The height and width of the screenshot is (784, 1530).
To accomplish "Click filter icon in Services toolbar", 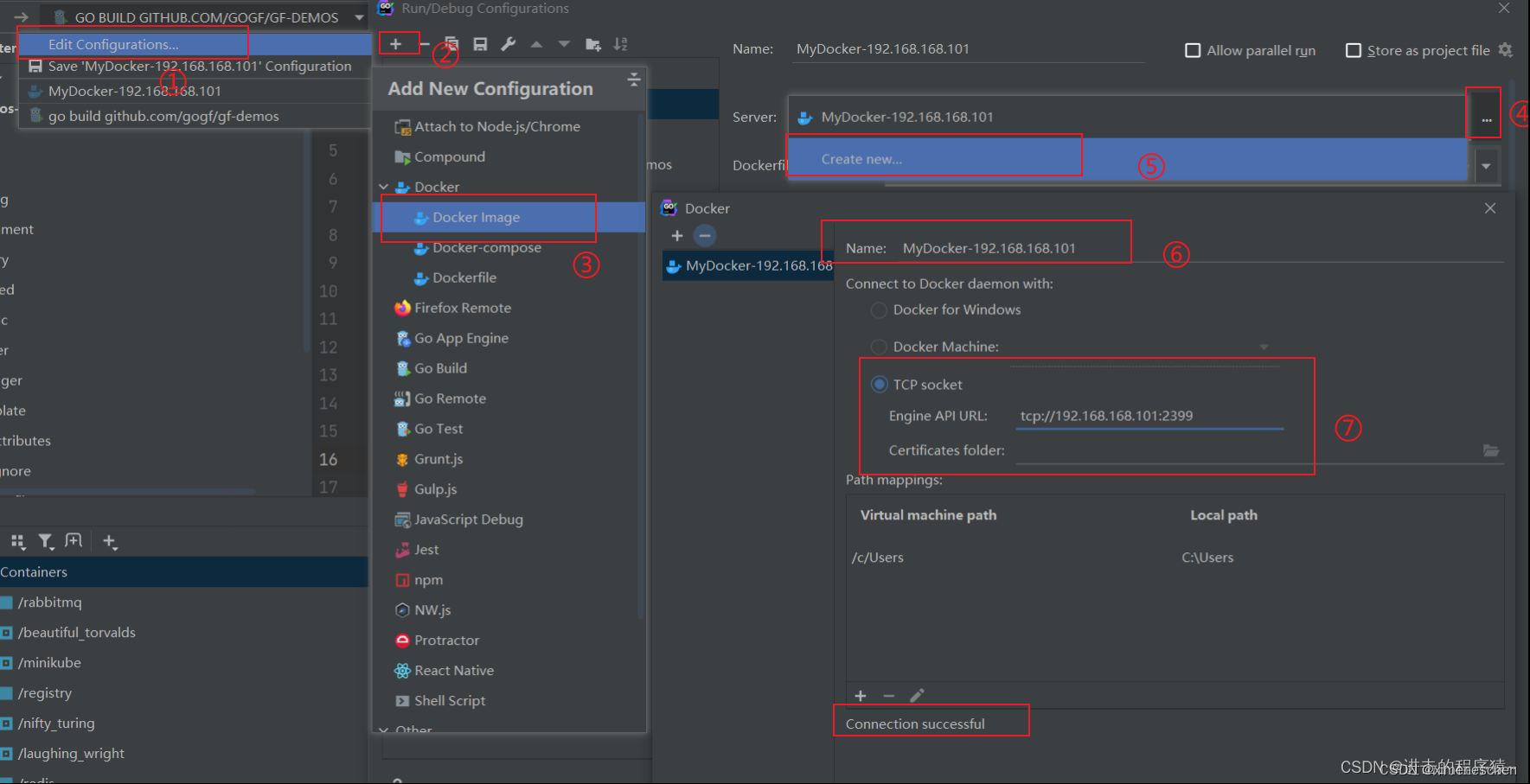I will (46, 541).
